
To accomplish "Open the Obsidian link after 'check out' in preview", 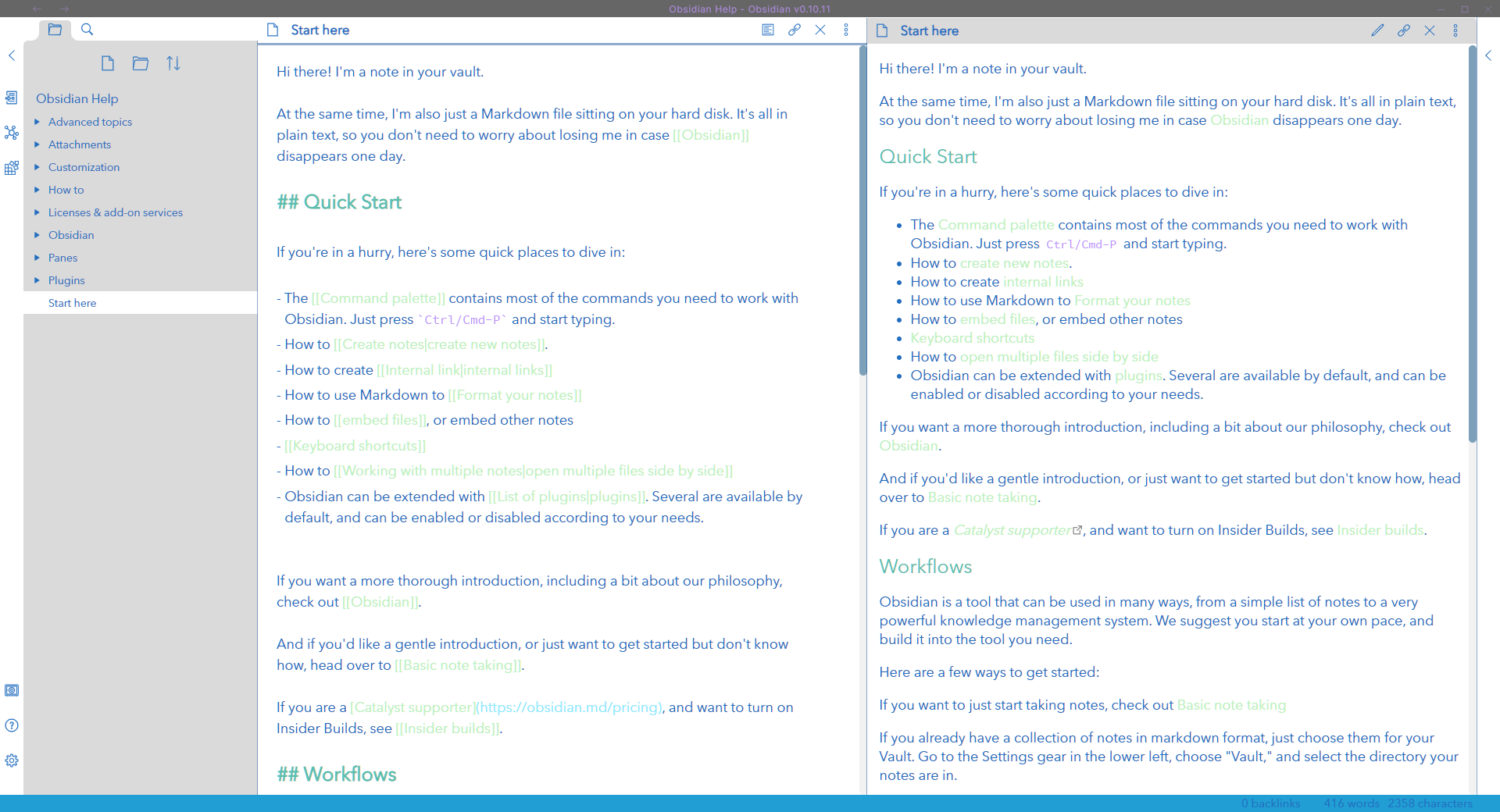I will point(909,446).
